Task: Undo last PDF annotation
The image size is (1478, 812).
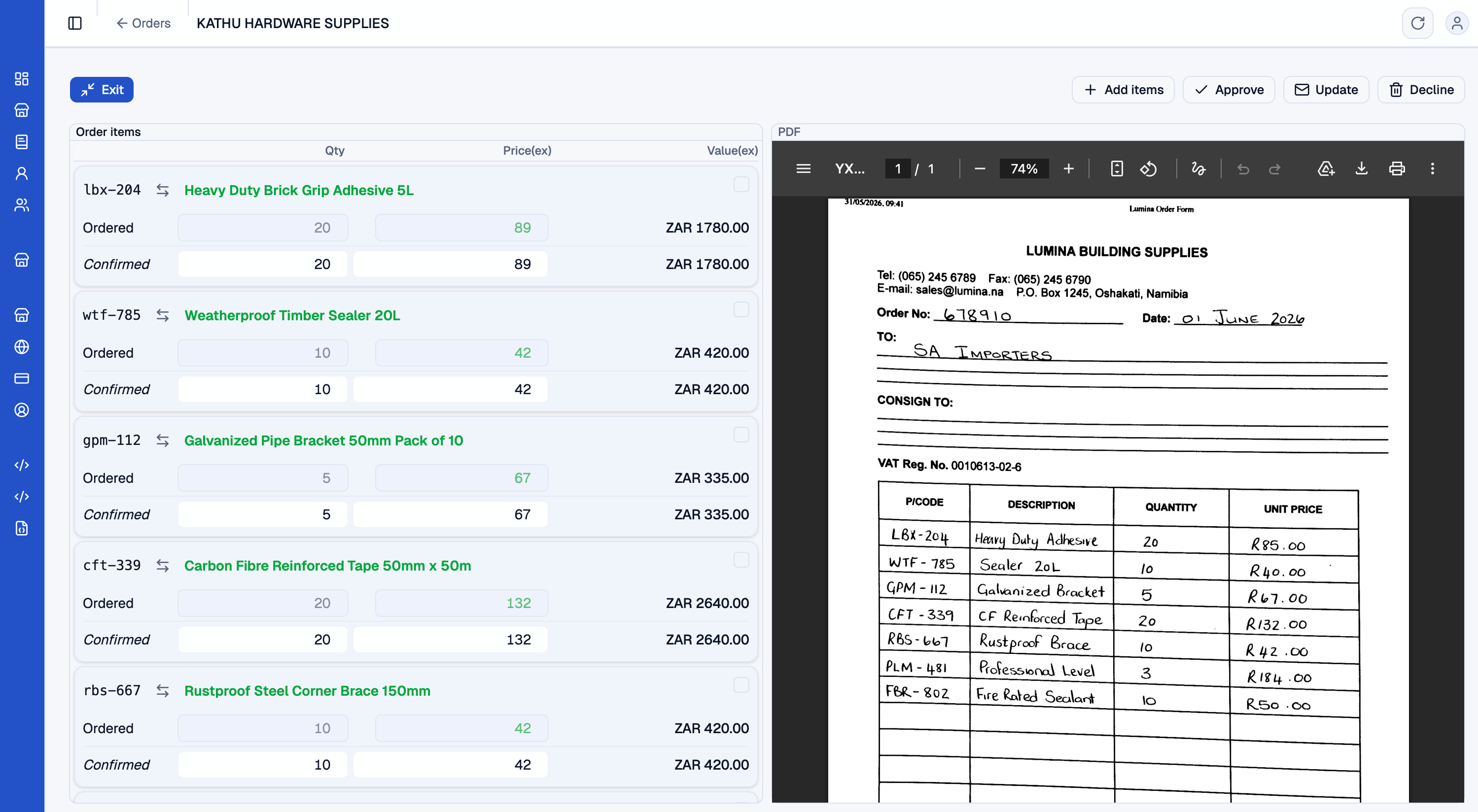Action: [1243, 169]
